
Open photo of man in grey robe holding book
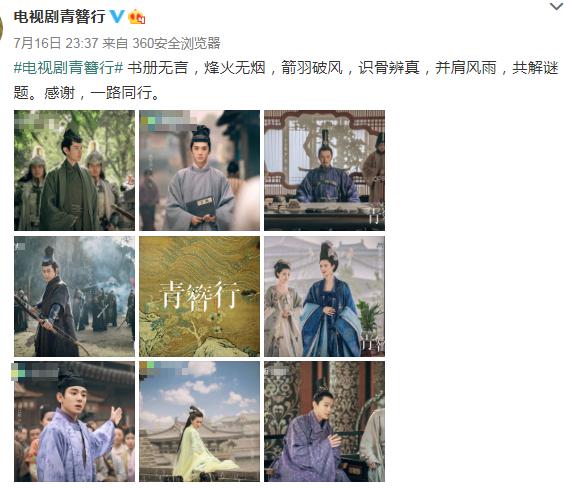click(199, 170)
